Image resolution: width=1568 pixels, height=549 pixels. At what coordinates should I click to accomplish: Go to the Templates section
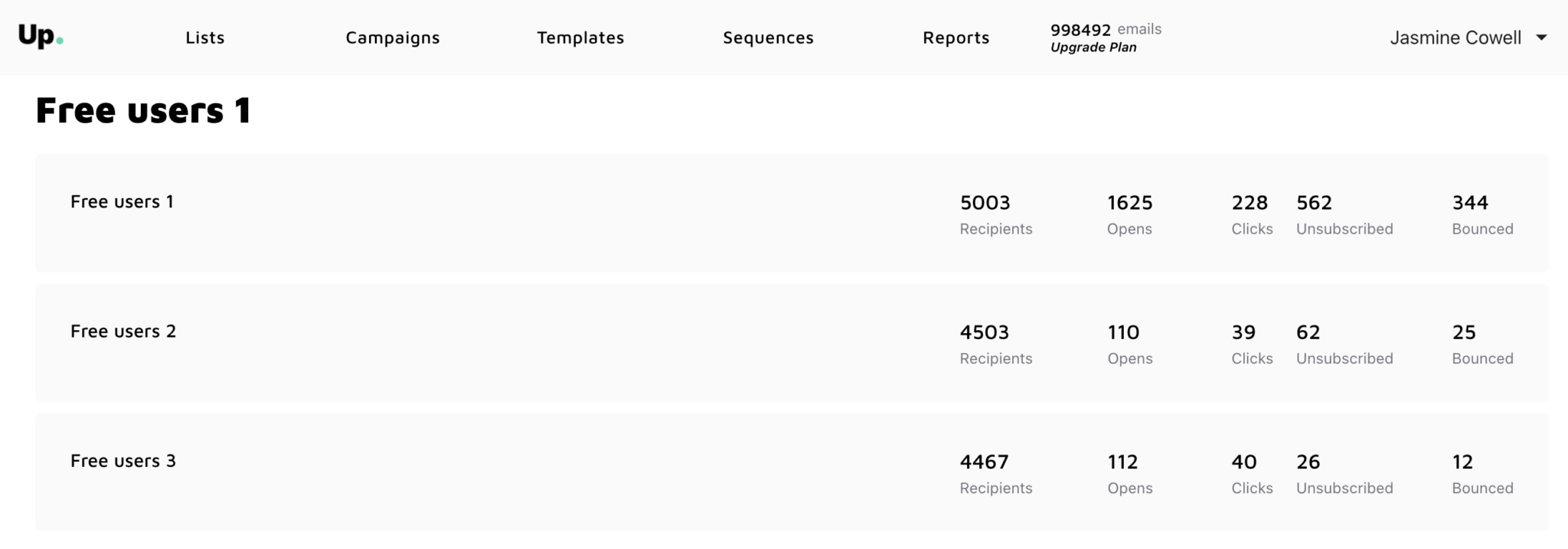[x=580, y=38]
